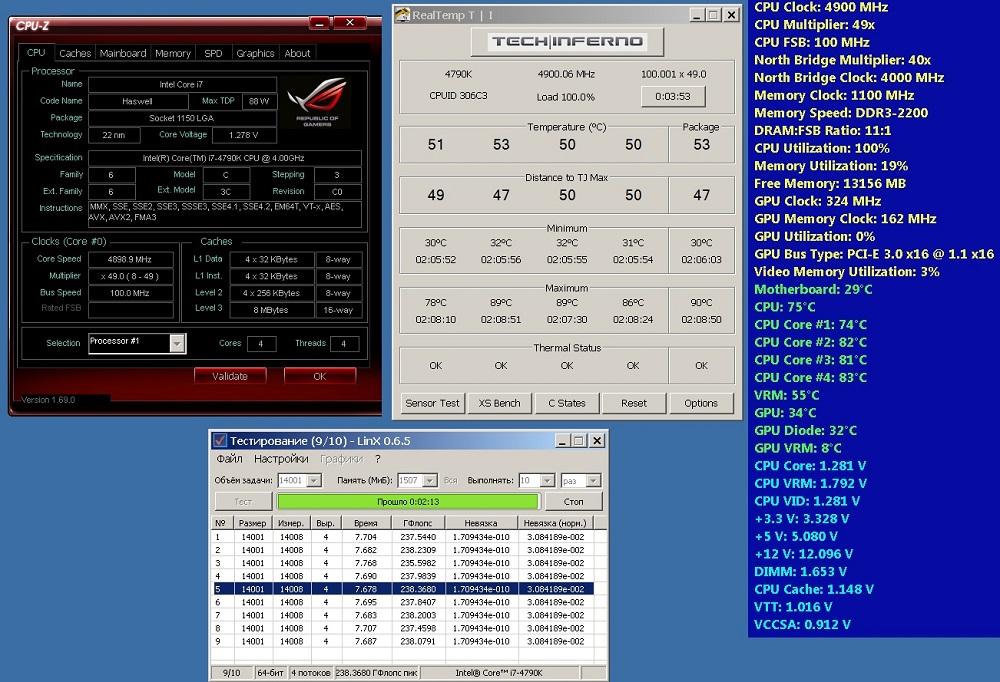This screenshot has width=1000, height=682.
Task: Close the LinX window
Action: 596,440
